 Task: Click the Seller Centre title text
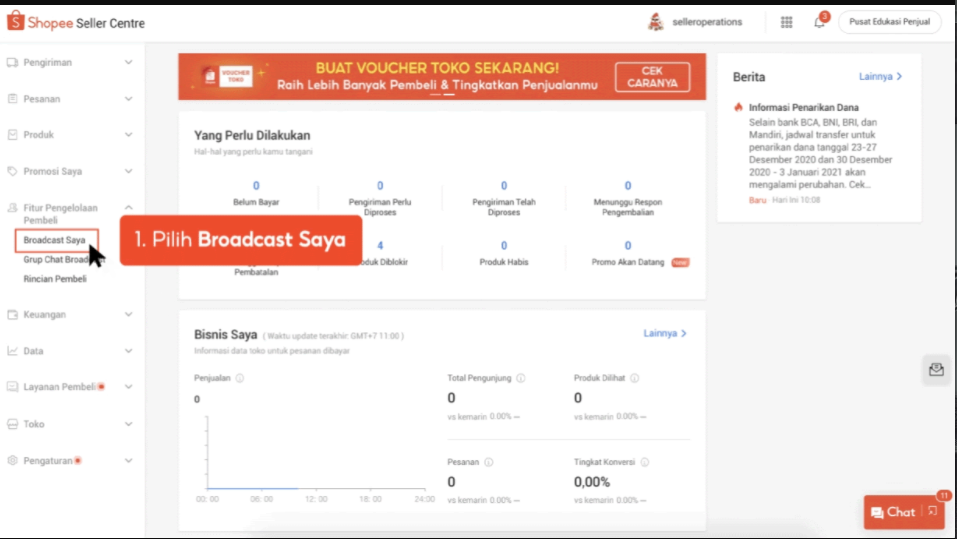[x=110, y=23]
